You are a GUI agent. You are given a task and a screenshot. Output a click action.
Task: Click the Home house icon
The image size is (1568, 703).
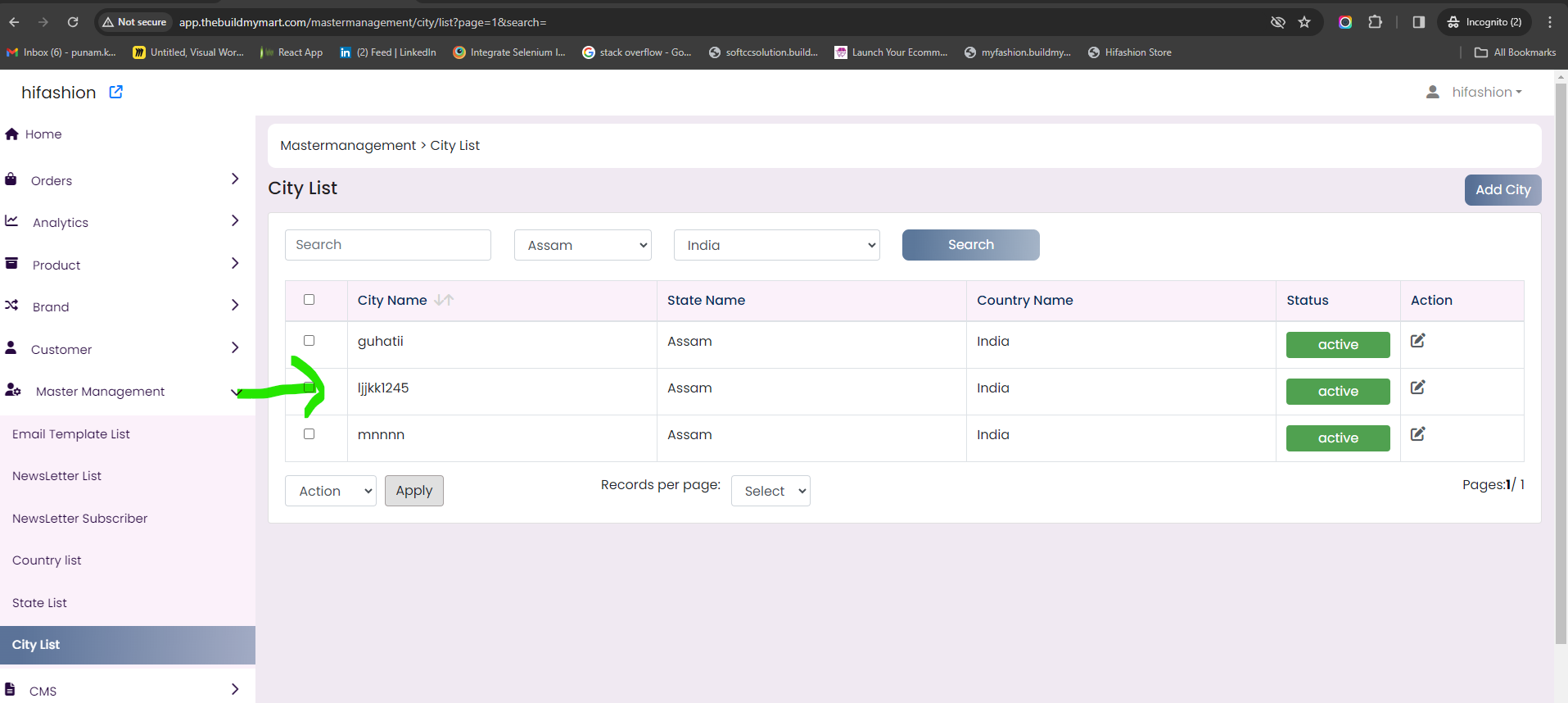11,134
